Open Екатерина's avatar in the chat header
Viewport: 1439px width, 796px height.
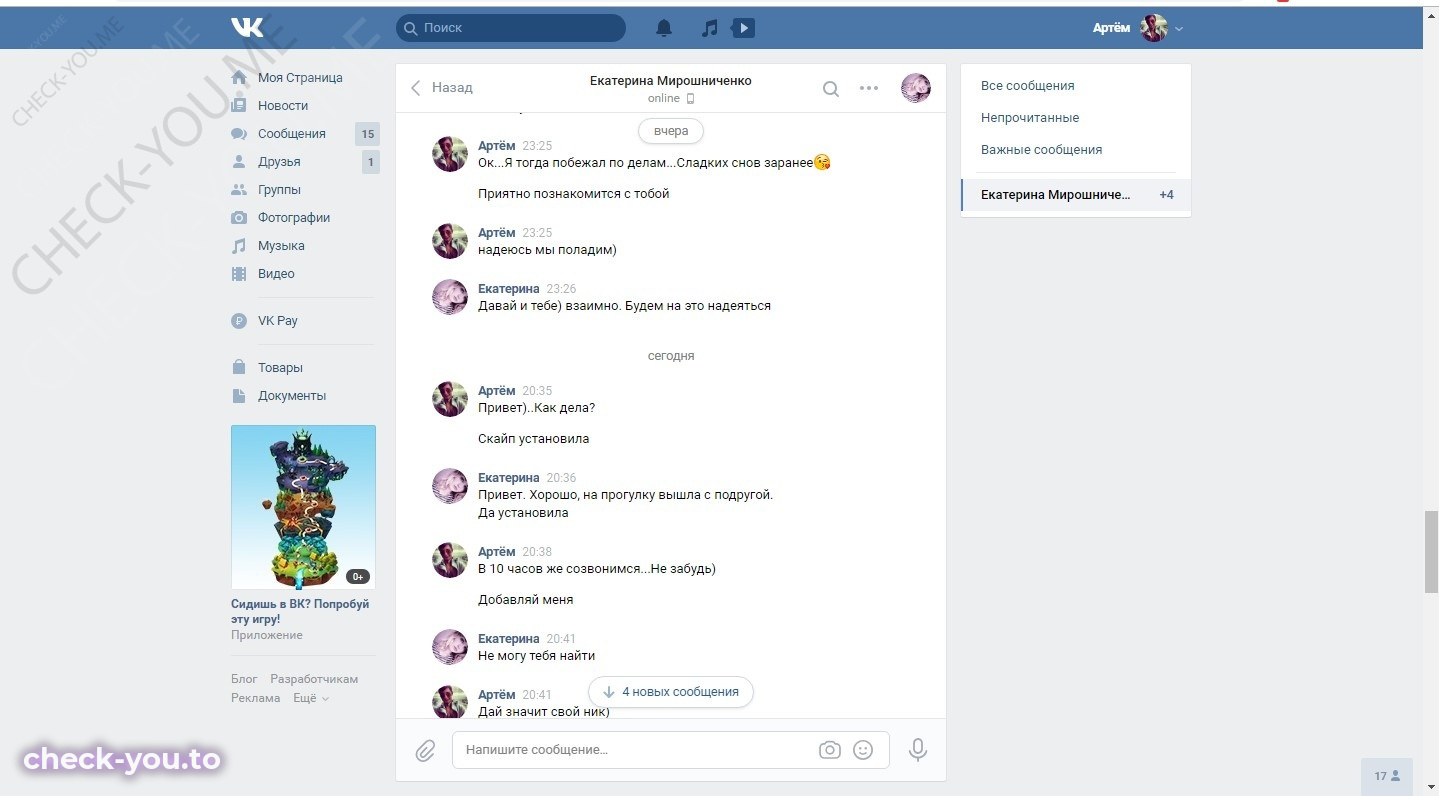coord(916,88)
